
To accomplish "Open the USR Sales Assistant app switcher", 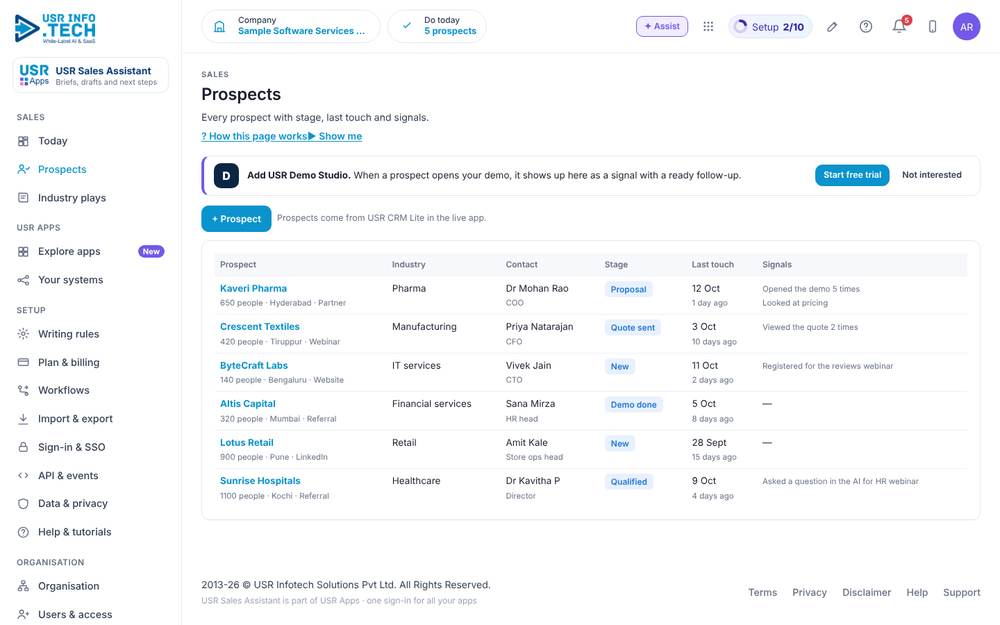I will click(x=91, y=75).
